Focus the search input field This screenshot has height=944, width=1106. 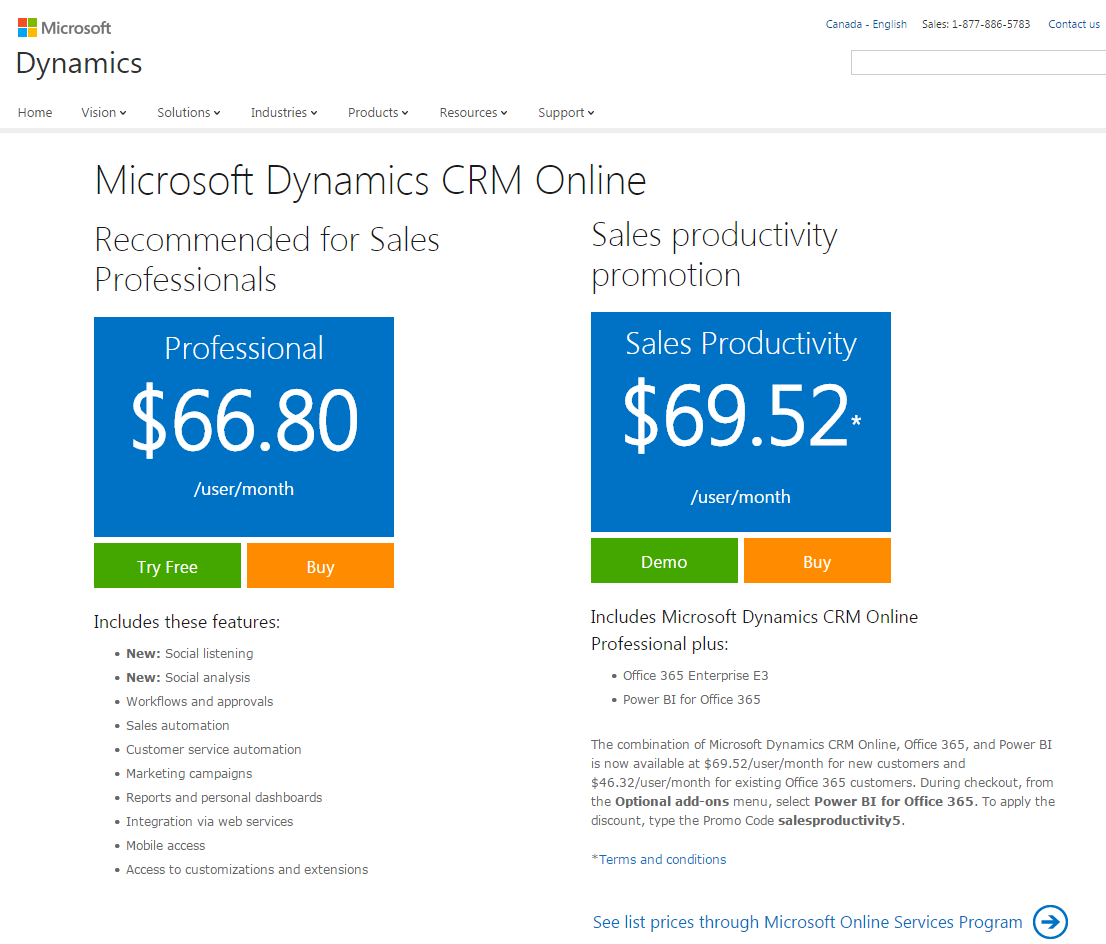[x=978, y=63]
